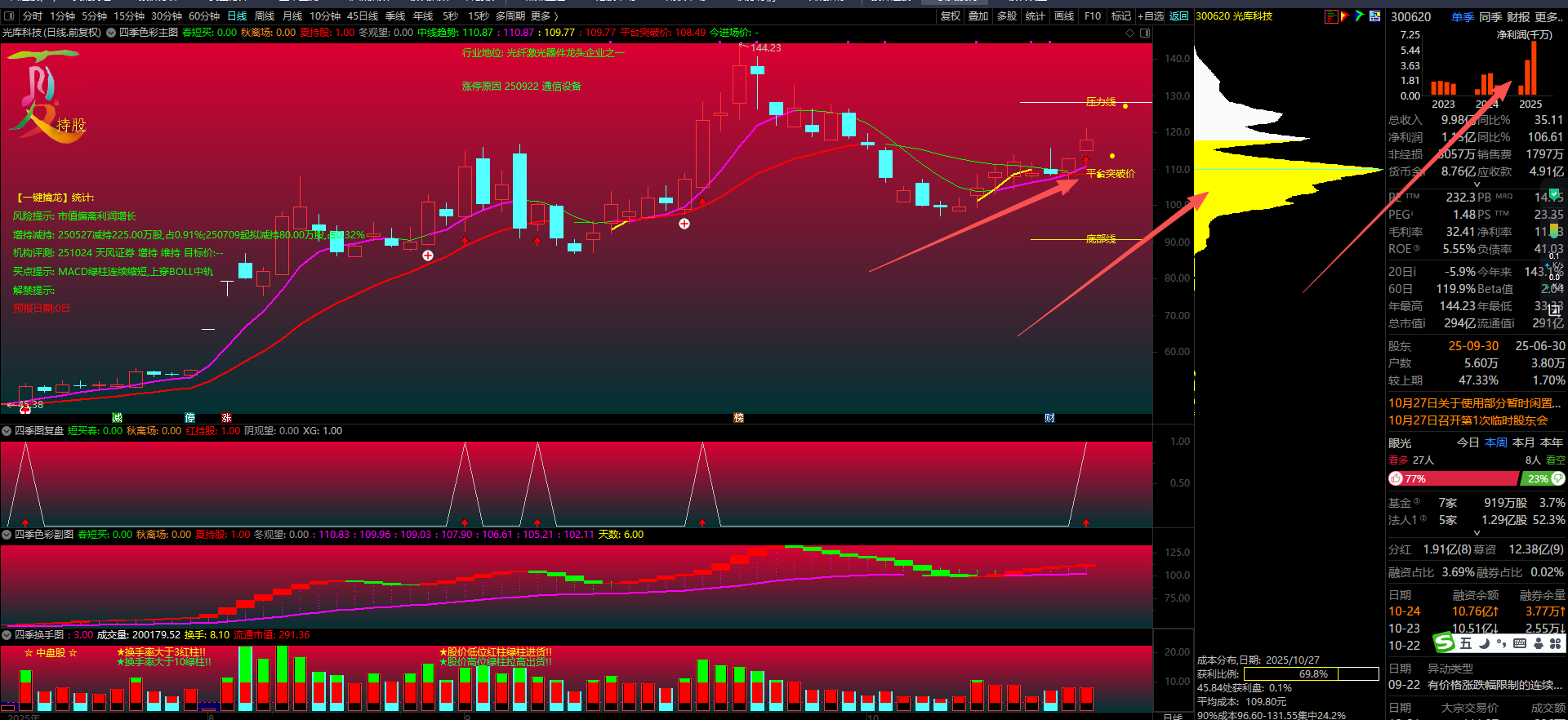
Task: Click the thumbs-up bullish vote icon
Action: coord(1396,479)
